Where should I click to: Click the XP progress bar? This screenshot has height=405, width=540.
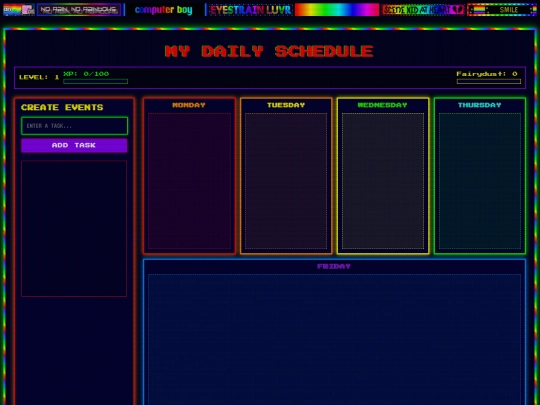tap(95, 82)
